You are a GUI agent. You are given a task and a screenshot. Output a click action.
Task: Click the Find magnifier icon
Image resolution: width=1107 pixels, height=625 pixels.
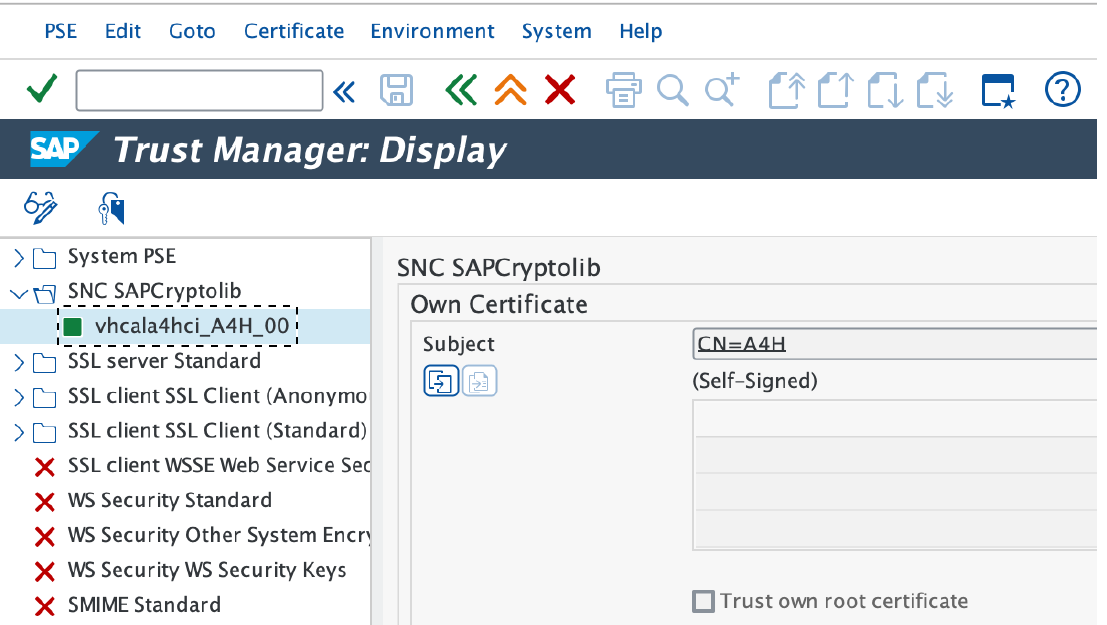click(x=673, y=91)
